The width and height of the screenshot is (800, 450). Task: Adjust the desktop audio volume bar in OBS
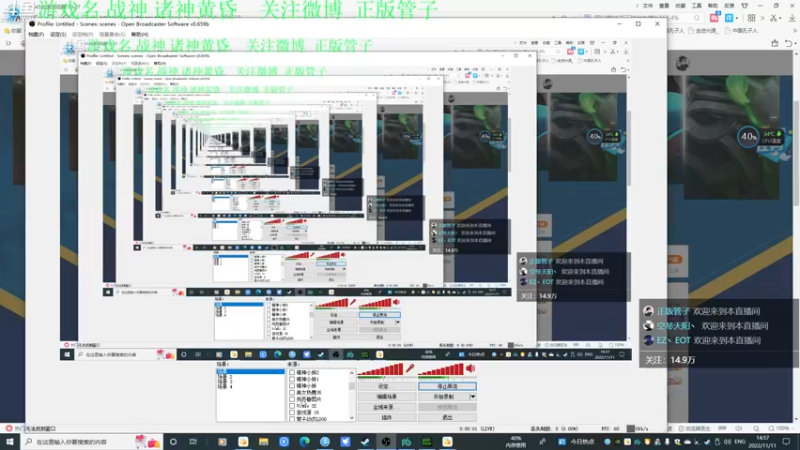coord(441,370)
